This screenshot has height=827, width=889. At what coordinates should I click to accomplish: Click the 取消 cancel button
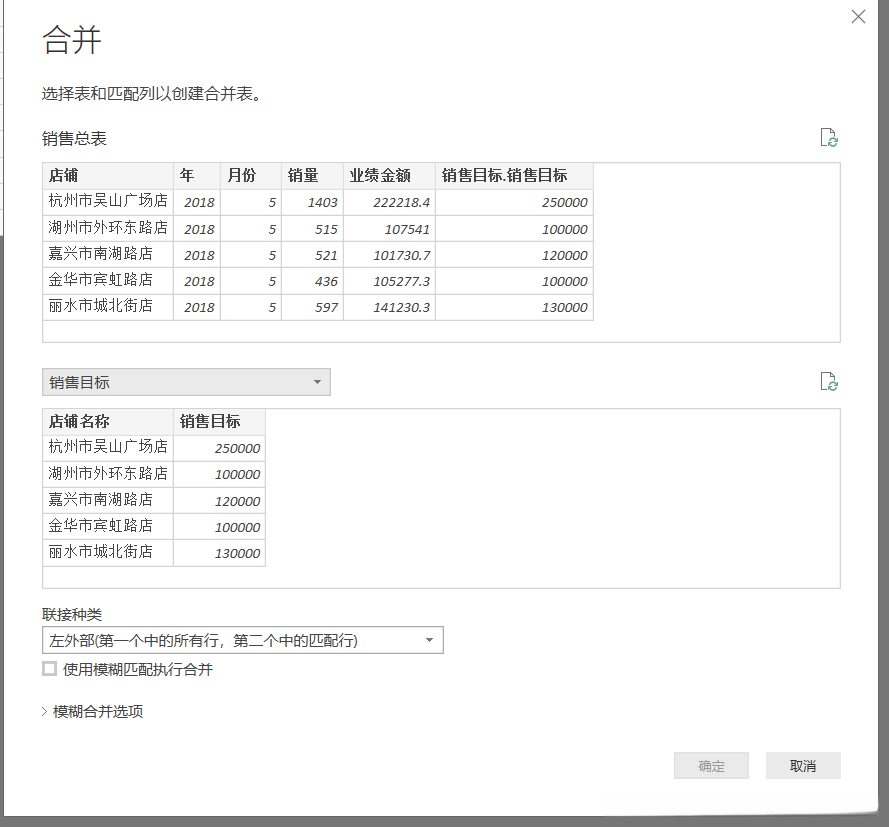click(803, 765)
